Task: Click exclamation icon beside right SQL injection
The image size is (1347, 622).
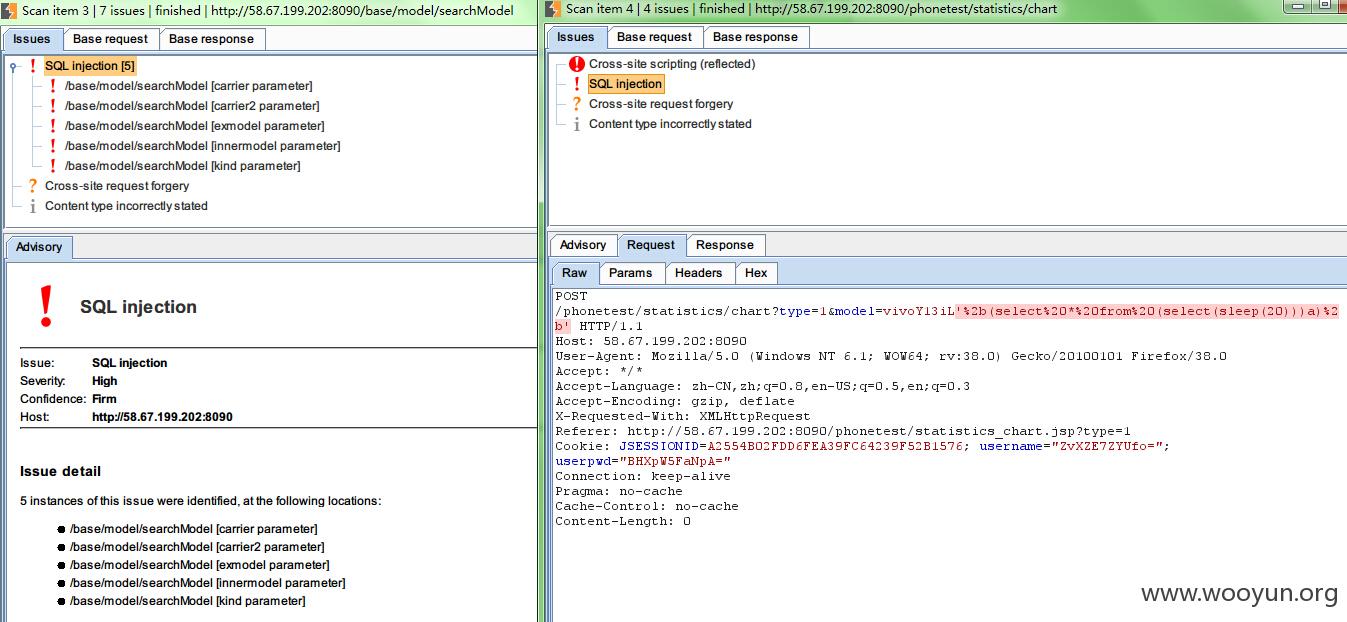Action: tap(576, 84)
